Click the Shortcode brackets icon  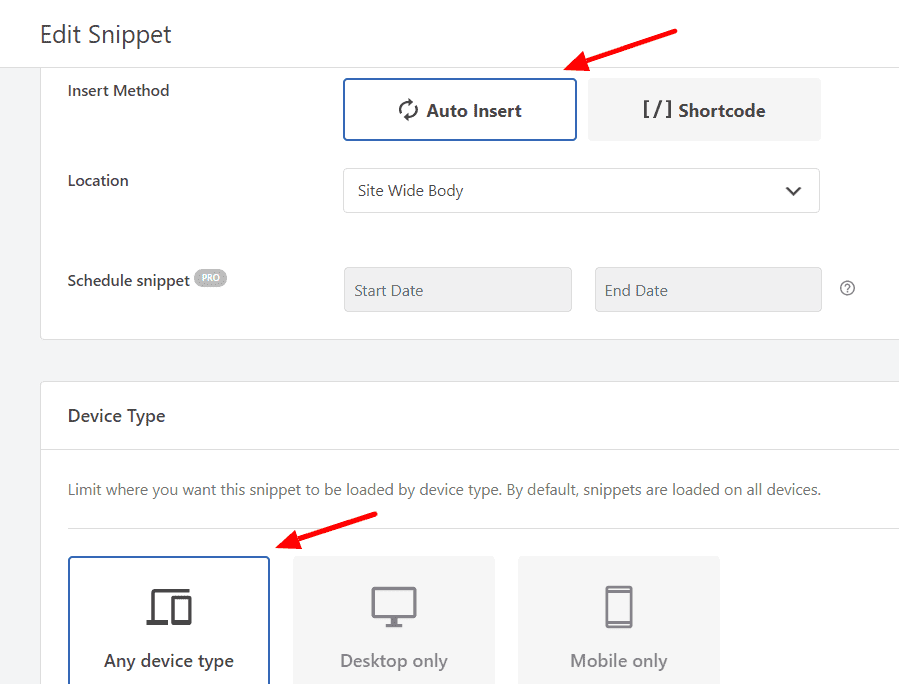656,109
